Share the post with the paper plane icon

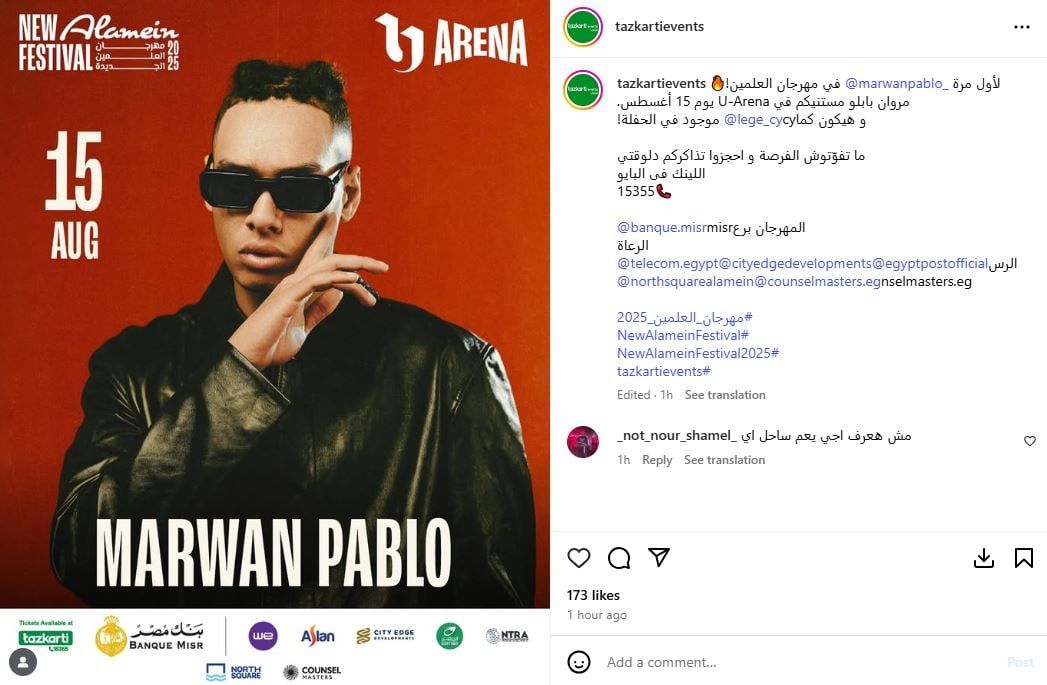(658, 557)
